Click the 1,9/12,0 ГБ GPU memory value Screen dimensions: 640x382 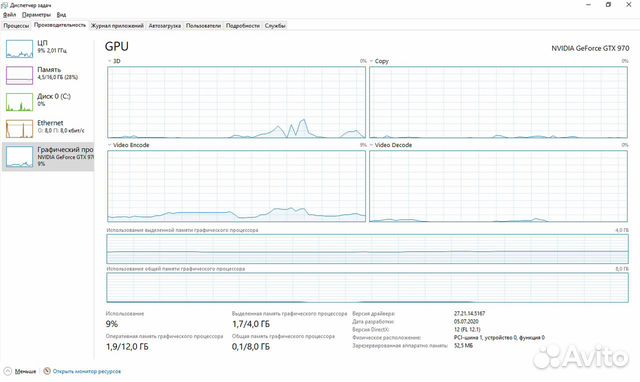(x=127, y=347)
